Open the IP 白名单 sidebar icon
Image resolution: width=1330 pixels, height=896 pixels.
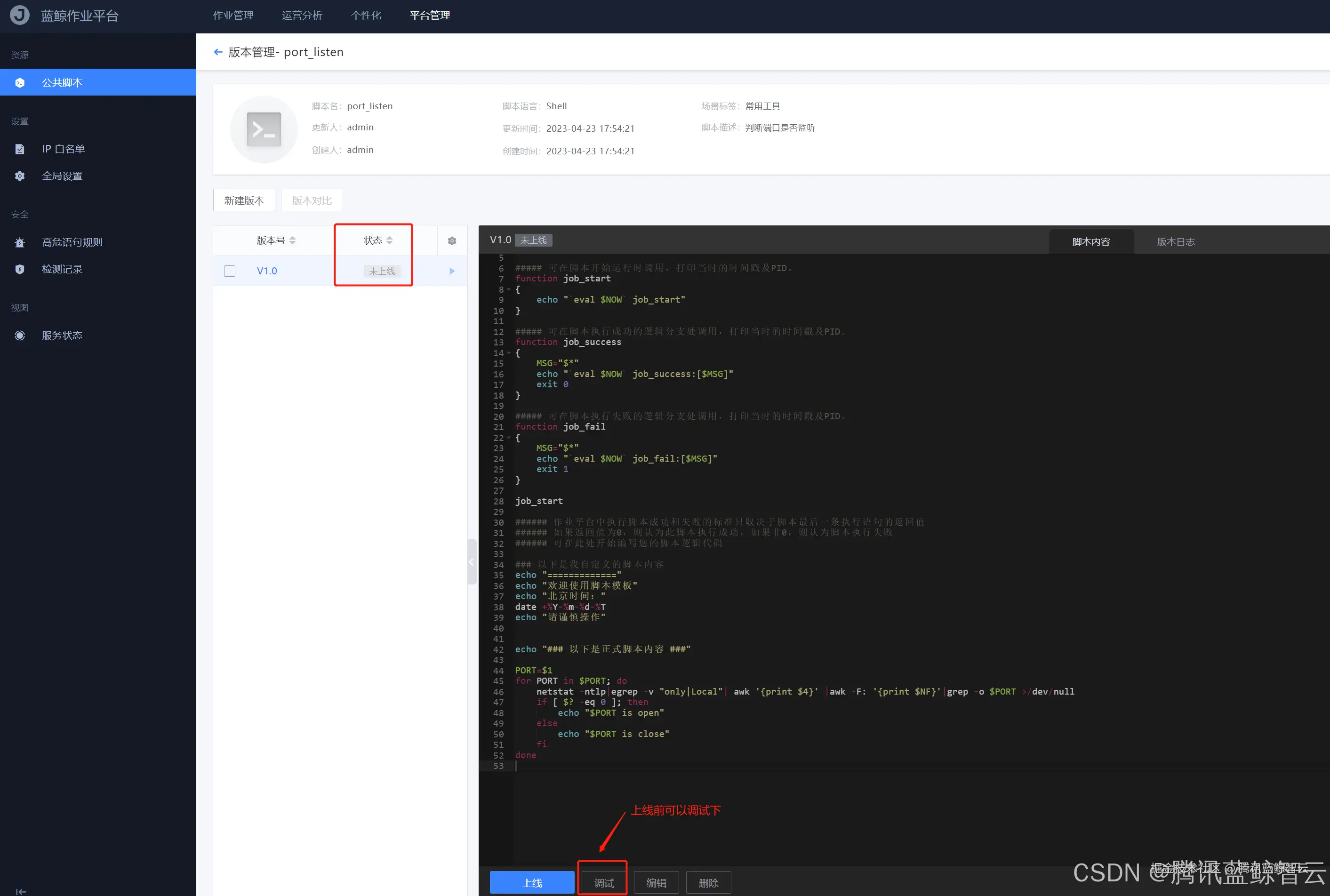pos(20,149)
